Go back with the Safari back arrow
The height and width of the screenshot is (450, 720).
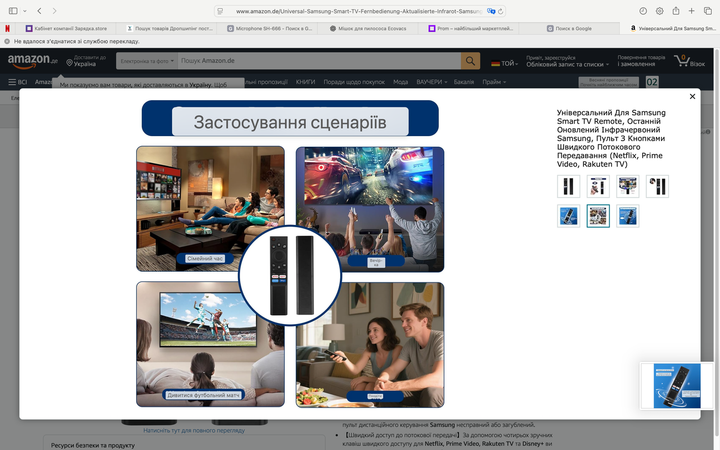pos(39,11)
